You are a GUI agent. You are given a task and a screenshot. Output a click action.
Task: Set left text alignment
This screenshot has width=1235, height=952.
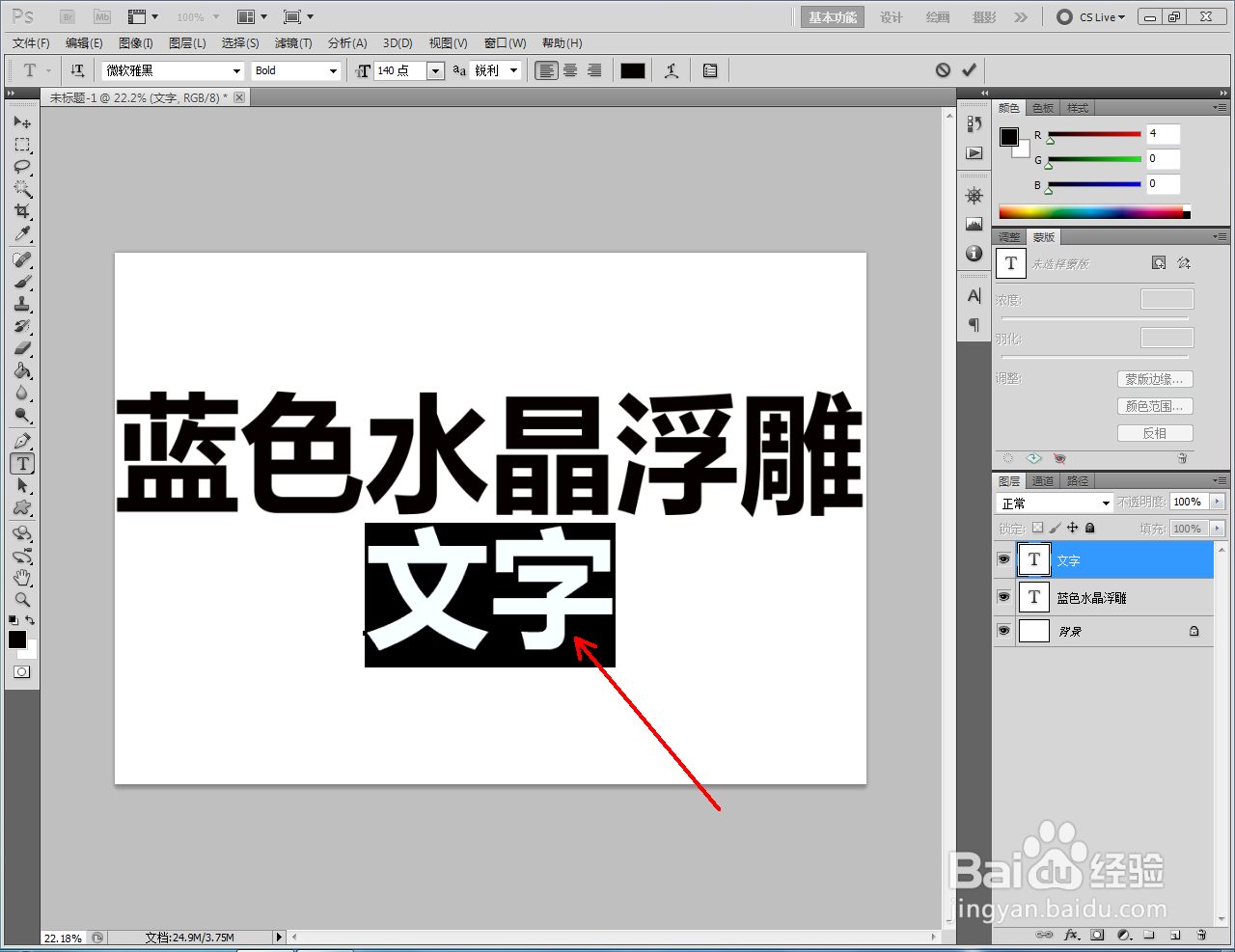546,70
